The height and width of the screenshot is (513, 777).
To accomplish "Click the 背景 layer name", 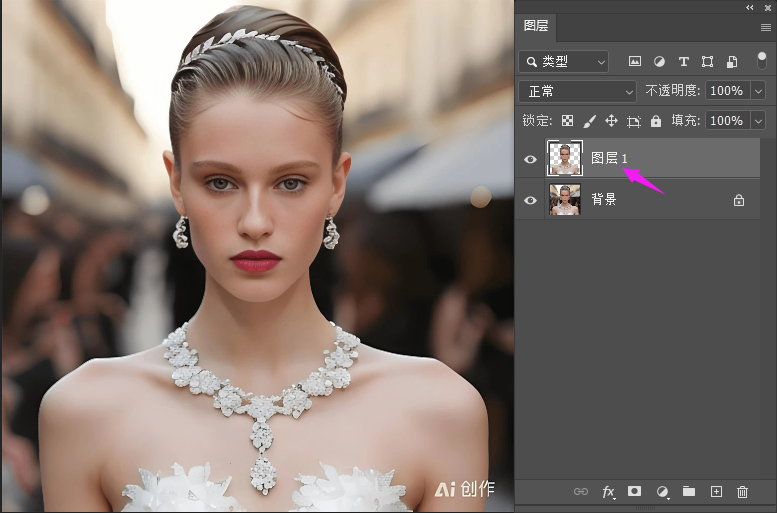I will [604, 199].
